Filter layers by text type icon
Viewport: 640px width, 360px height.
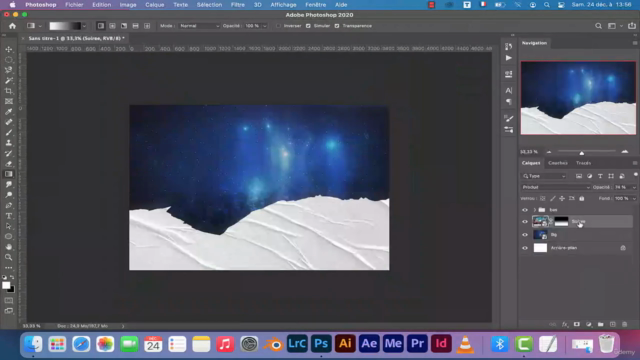pyautogui.click(x=600, y=176)
